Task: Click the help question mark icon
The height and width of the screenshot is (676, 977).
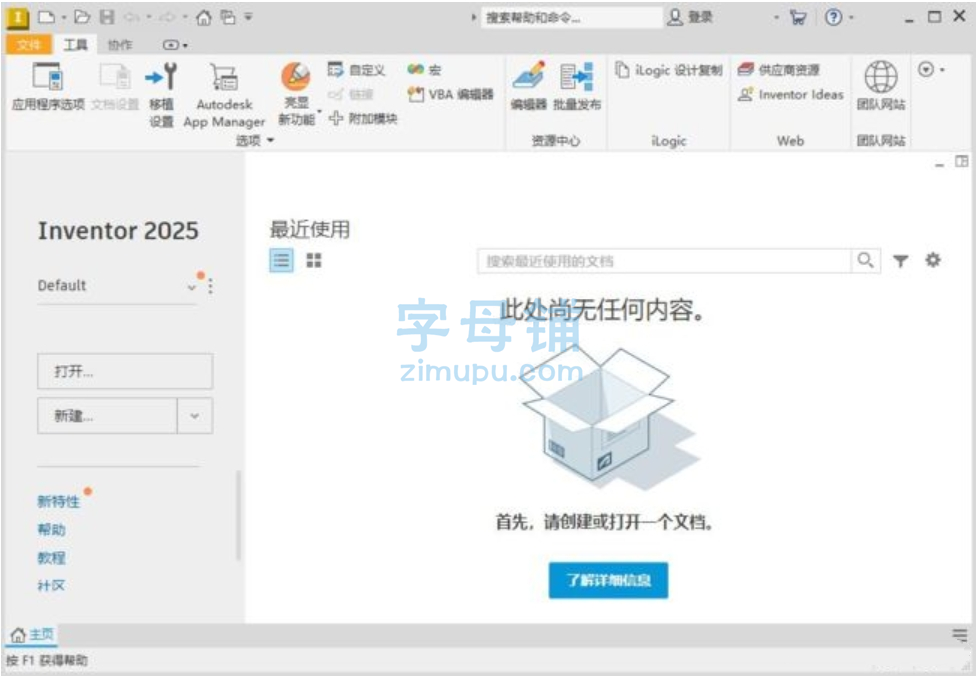Action: 833,17
